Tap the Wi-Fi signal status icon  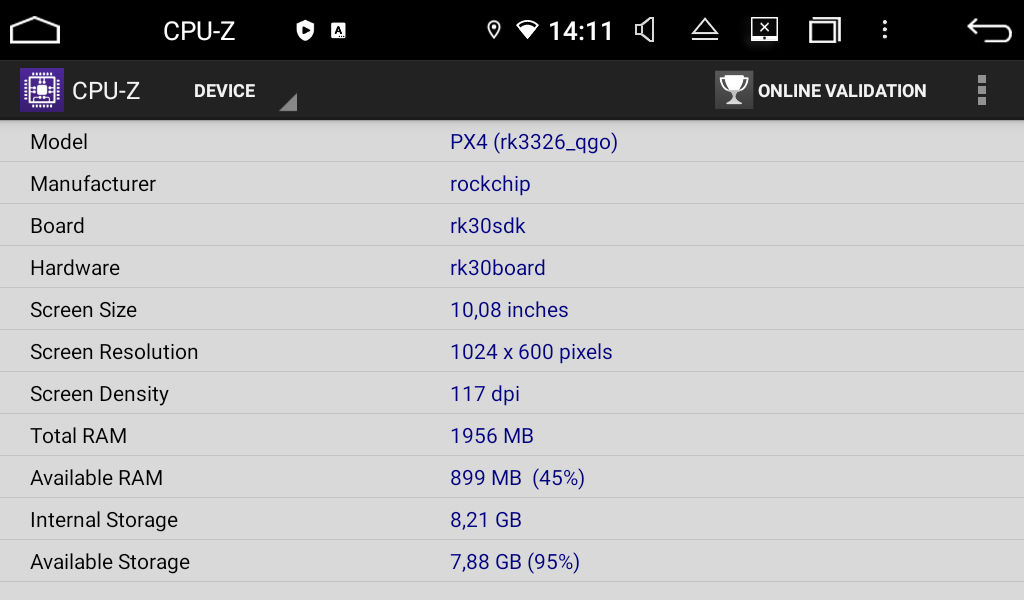(527, 30)
